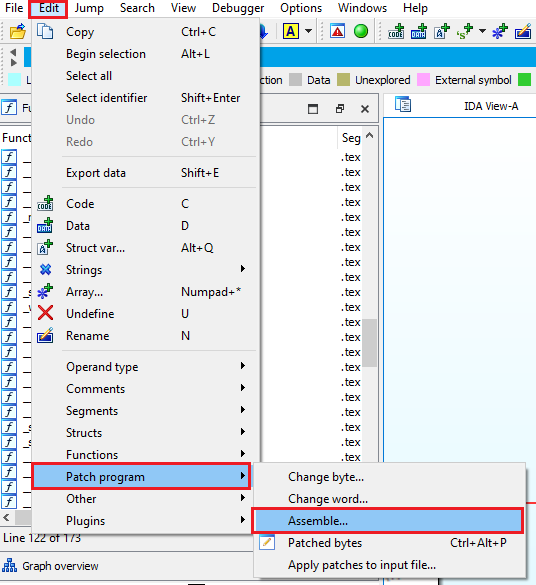This screenshot has width=536, height=585.
Task: Click the left navigation arrow on navigator band
Action: 13,52
